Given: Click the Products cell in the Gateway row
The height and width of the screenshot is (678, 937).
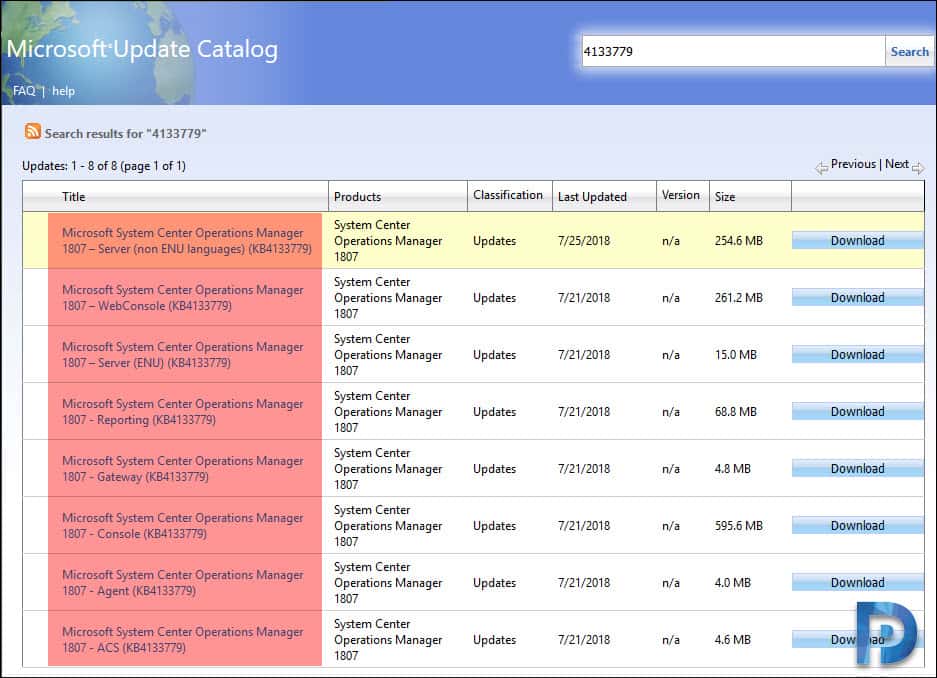Looking at the screenshot, I should pyautogui.click(x=388, y=469).
